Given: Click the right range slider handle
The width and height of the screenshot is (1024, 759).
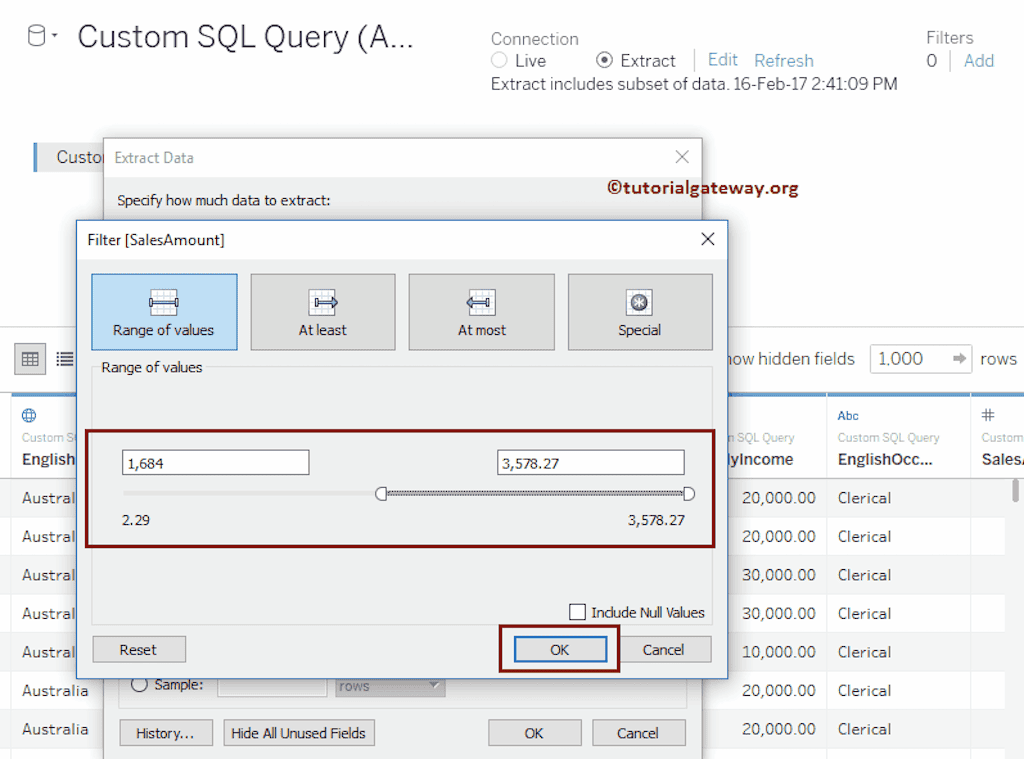Looking at the screenshot, I should click(688, 494).
